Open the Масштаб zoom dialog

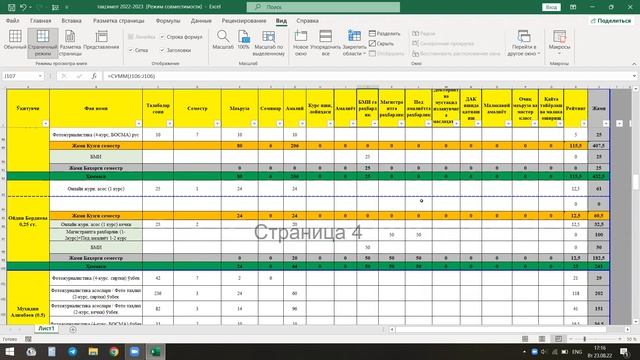[x=223, y=40]
